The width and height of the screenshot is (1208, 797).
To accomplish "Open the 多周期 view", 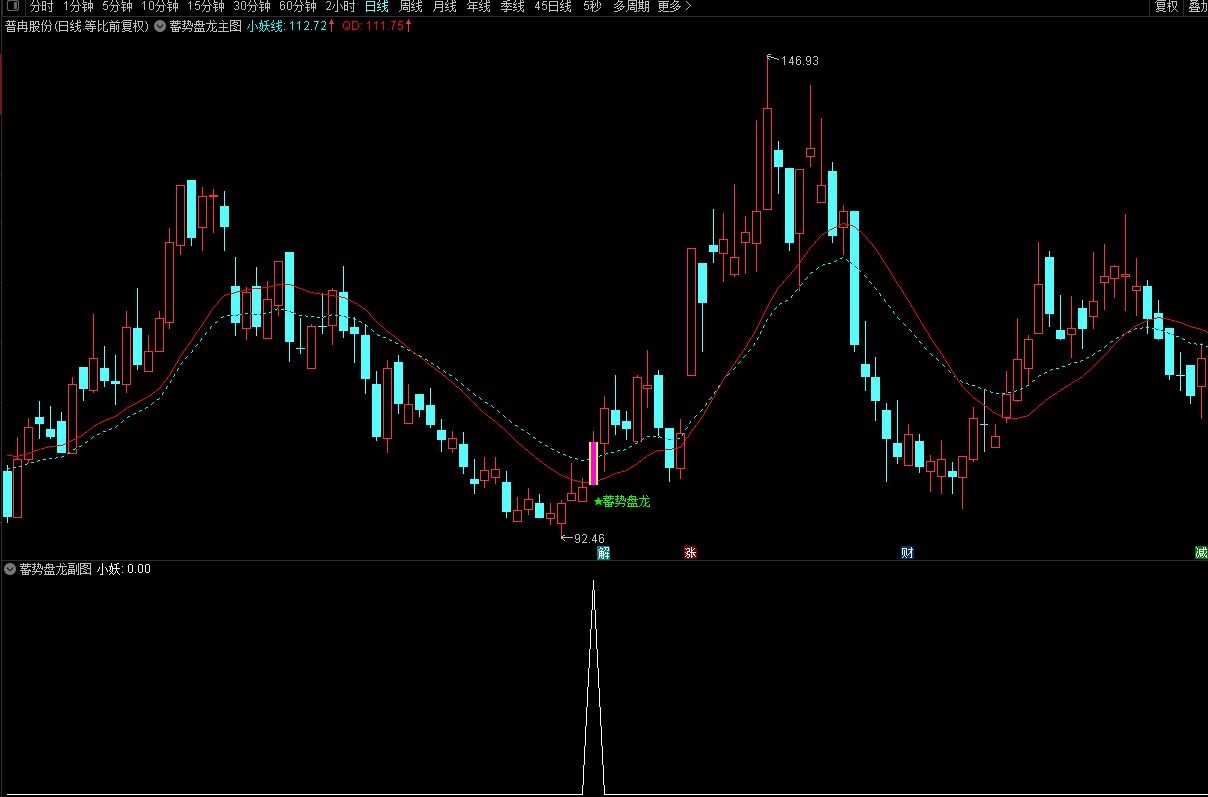I will coord(631,6).
